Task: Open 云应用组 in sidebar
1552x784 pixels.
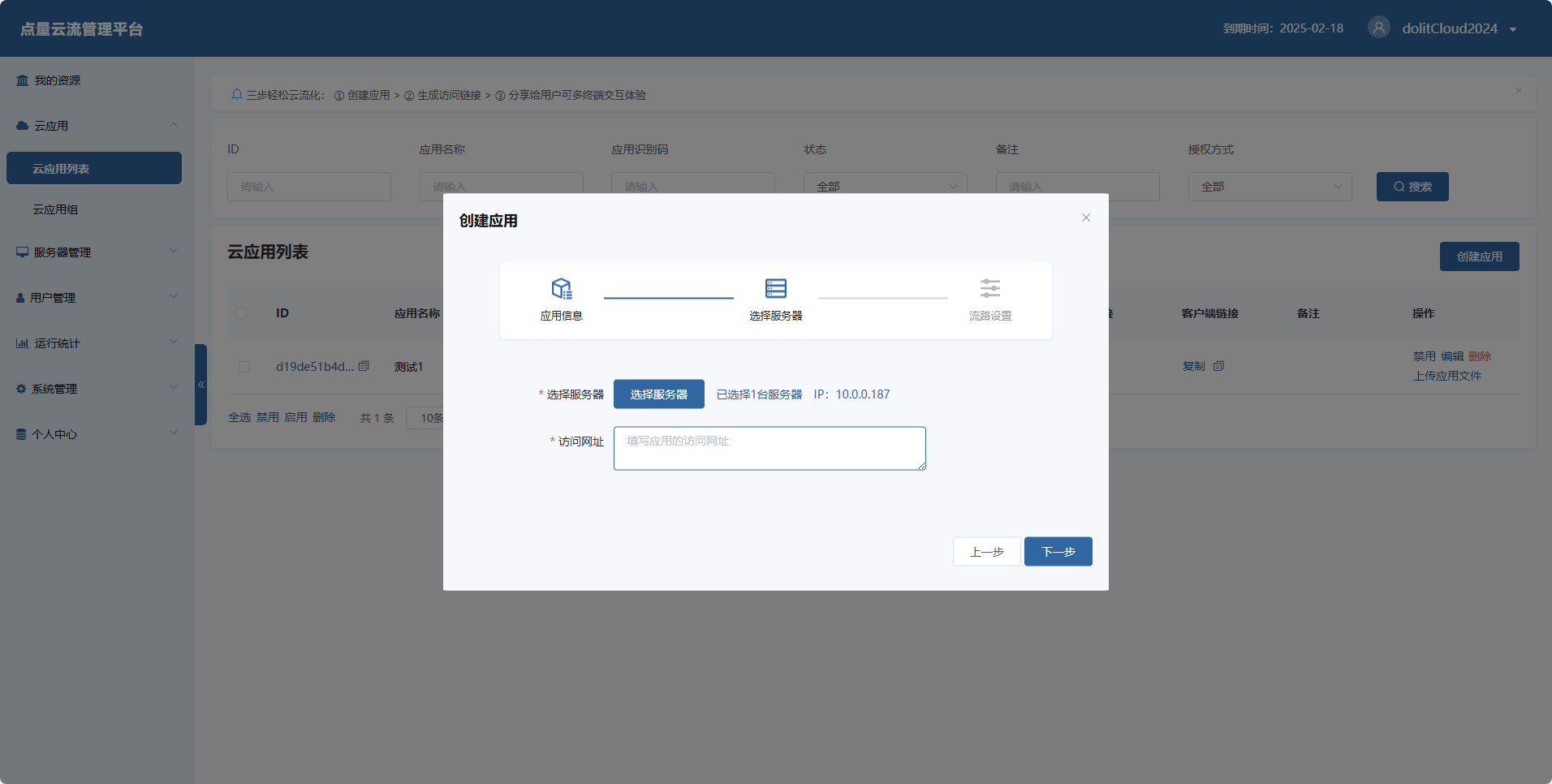Action: click(x=55, y=209)
